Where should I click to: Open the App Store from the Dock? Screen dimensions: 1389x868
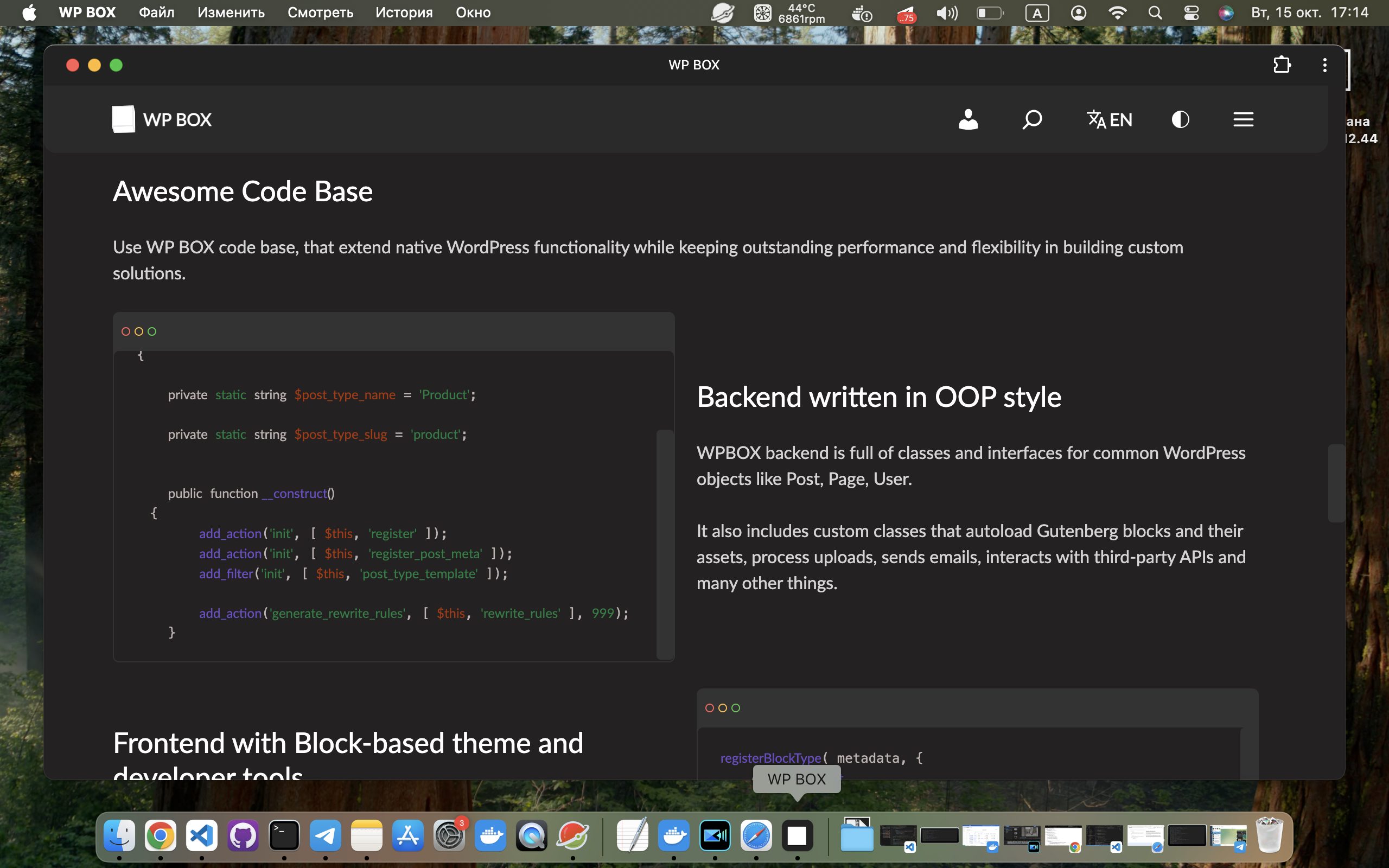click(x=408, y=835)
